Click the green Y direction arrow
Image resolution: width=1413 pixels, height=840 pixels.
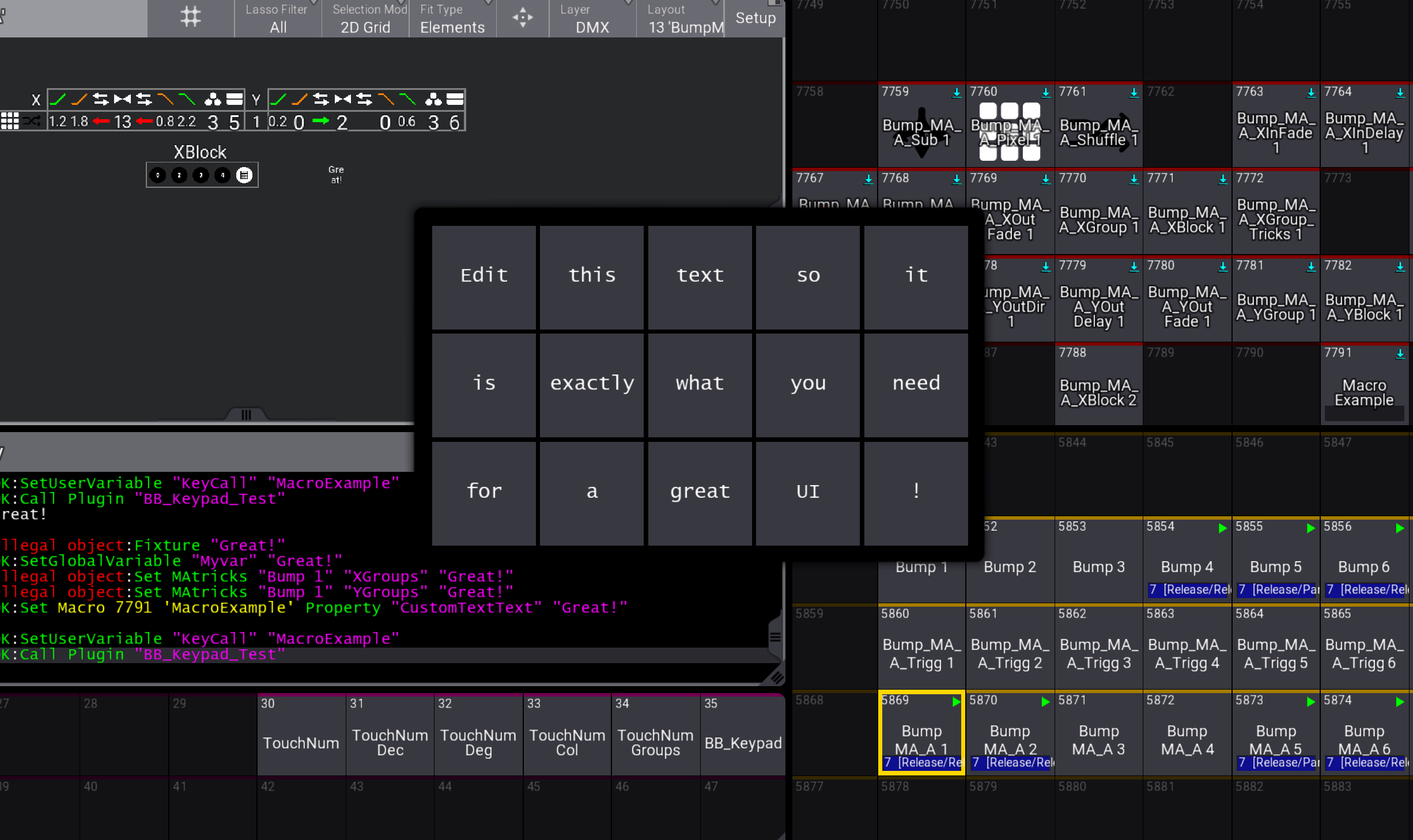[321, 121]
